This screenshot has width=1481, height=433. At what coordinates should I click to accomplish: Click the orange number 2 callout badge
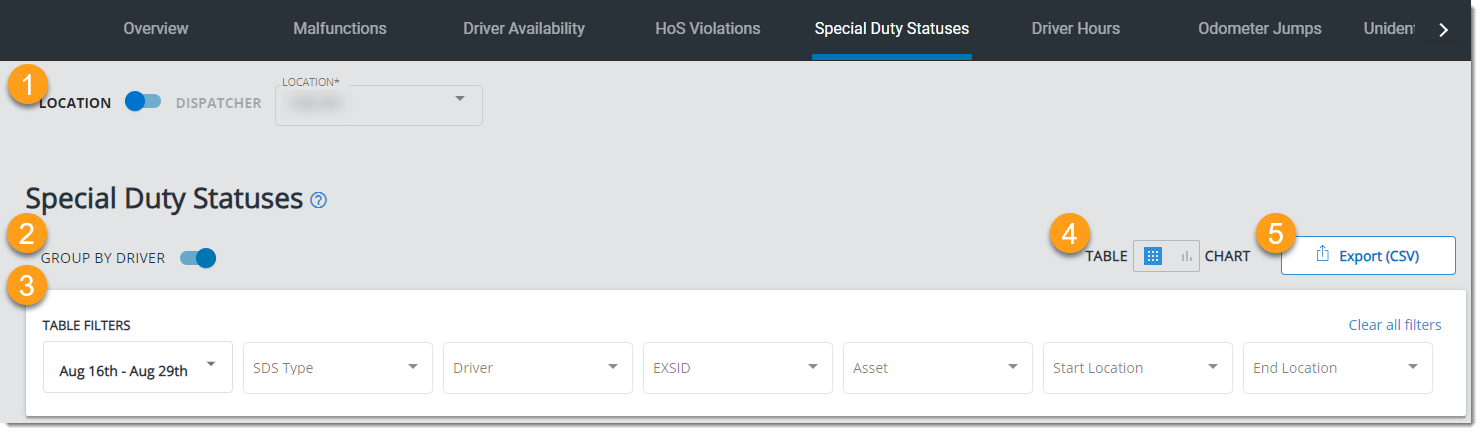[x=27, y=235]
